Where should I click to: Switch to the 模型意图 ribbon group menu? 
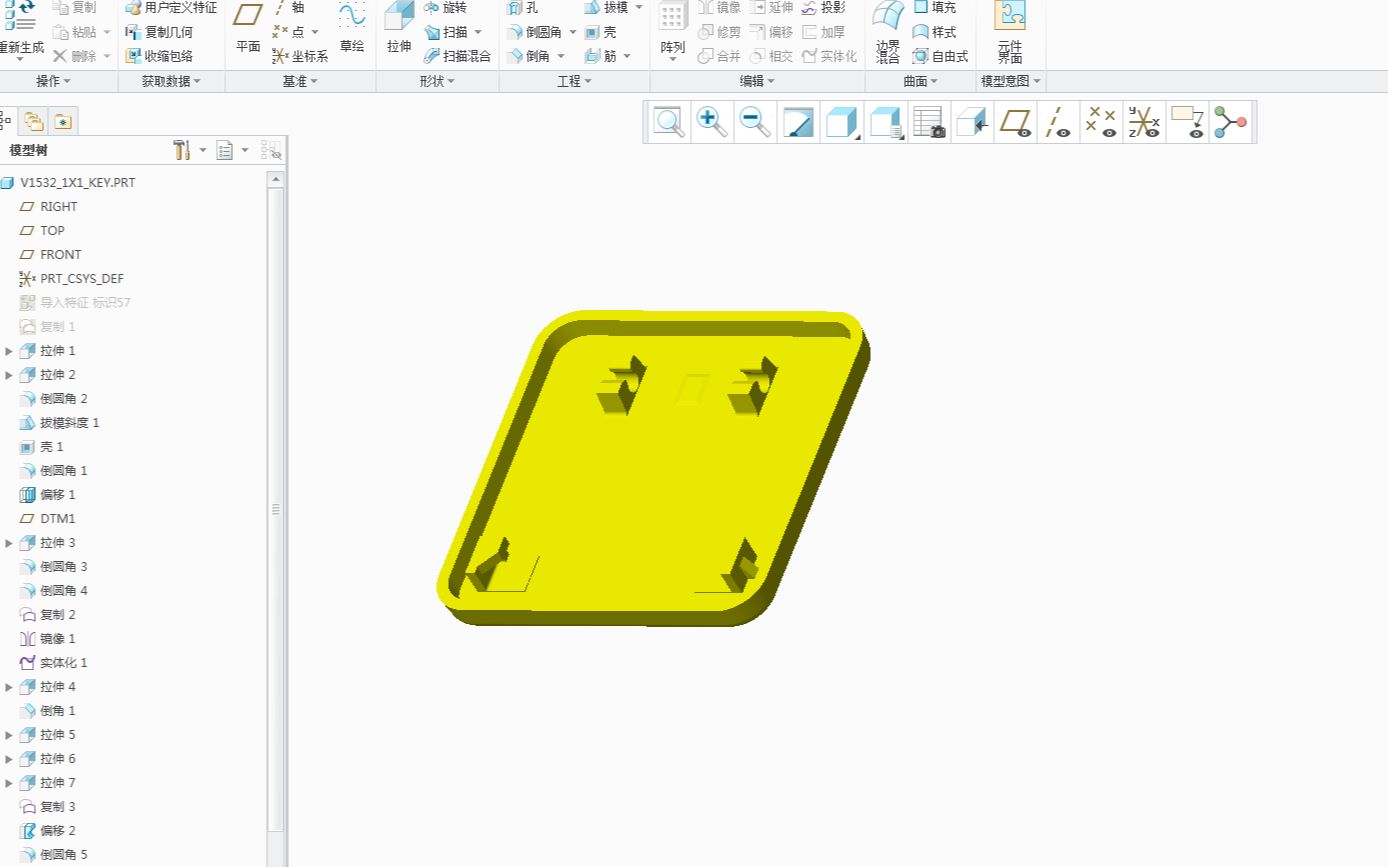[x=1010, y=81]
